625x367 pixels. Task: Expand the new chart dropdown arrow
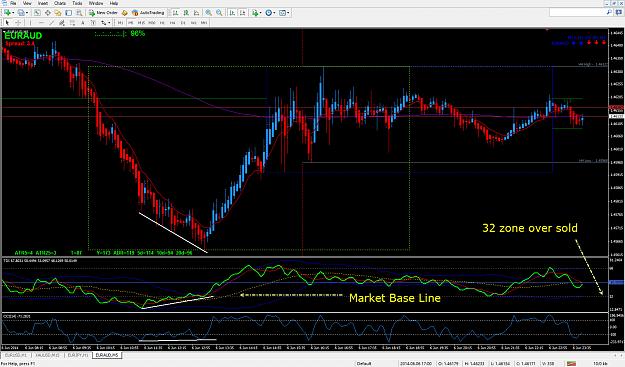tap(13, 13)
